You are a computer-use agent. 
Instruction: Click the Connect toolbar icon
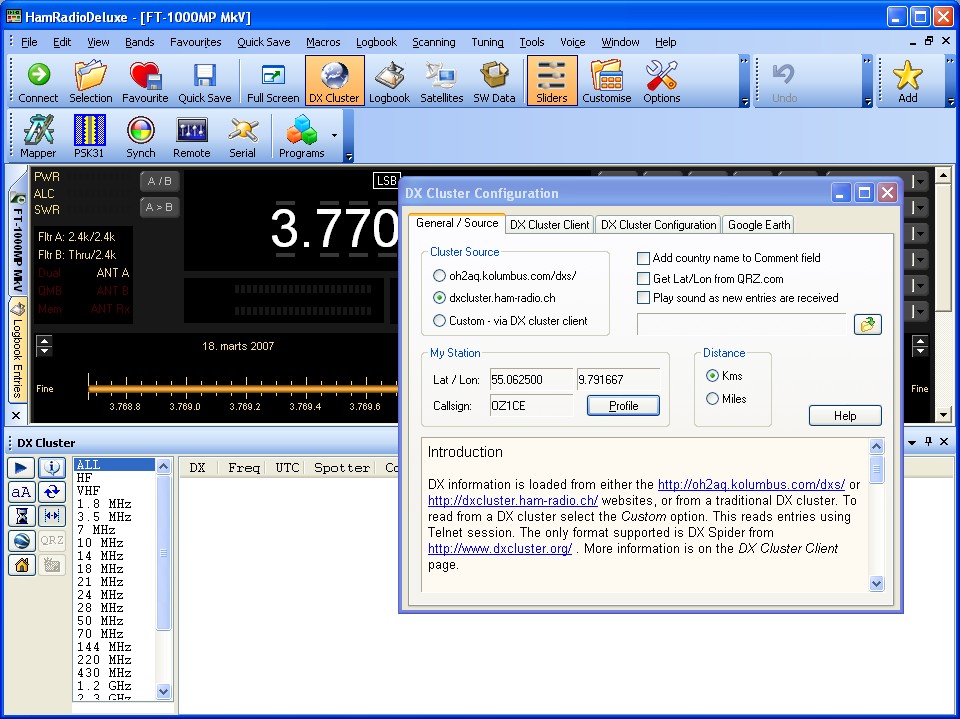pyautogui.click(x=38, y=81)
